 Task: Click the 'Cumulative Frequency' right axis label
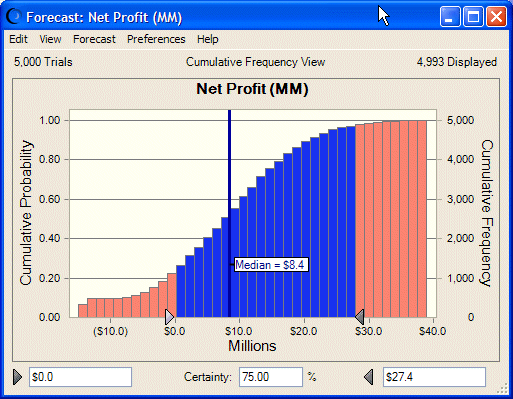click(x=487, y=213)
